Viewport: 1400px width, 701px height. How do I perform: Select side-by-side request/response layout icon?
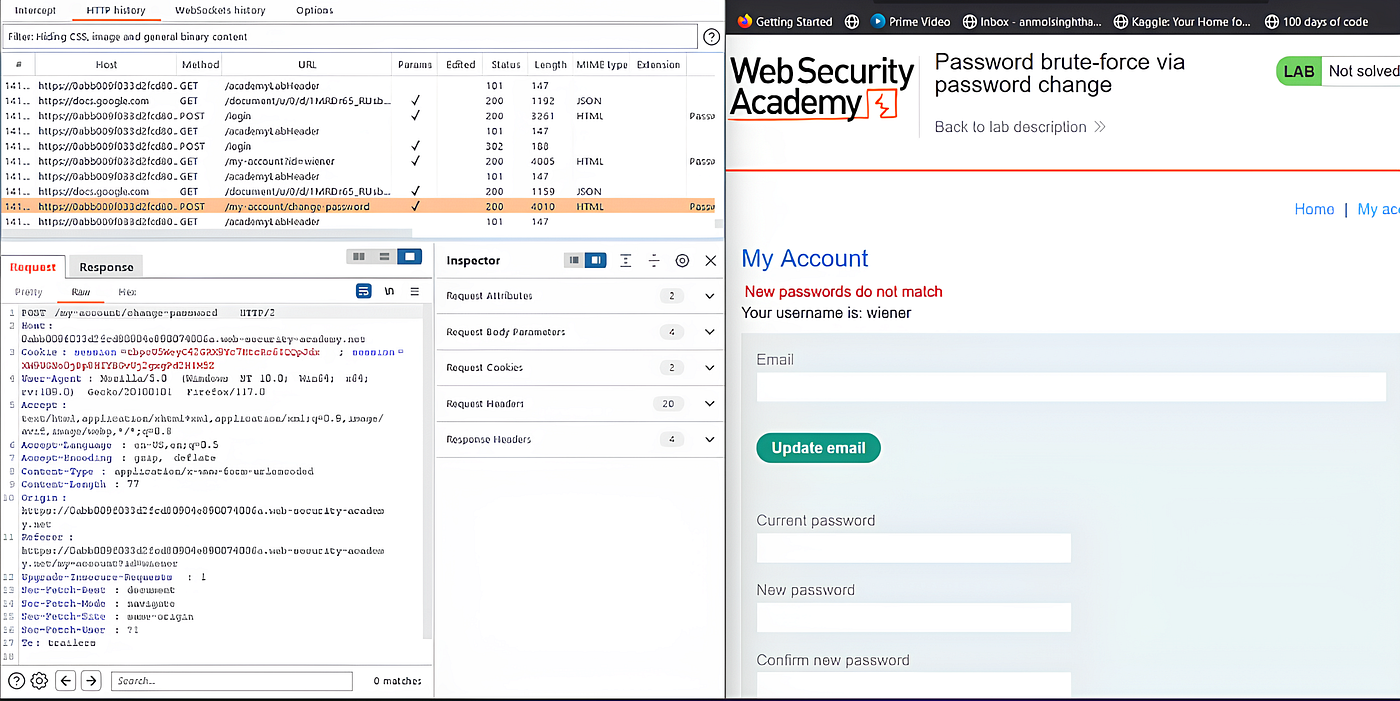358,257
